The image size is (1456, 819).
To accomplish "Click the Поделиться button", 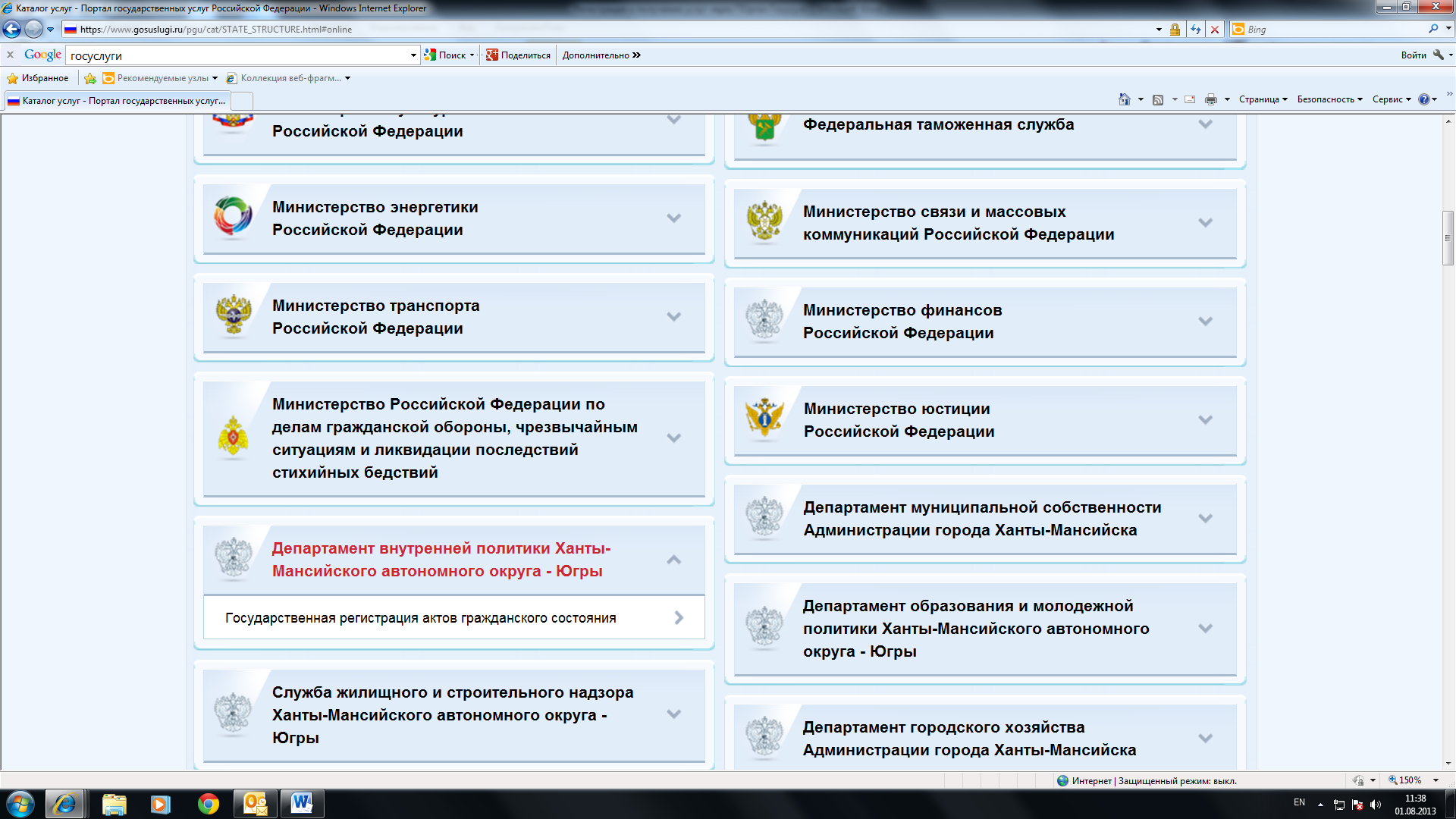I will (519, 55).
